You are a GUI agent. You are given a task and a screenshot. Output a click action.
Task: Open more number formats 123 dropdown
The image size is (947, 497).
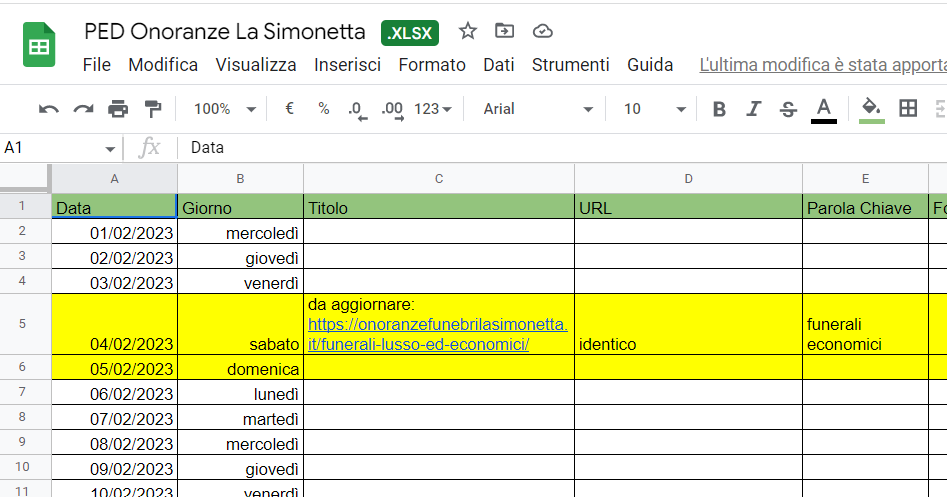(432, 109)
